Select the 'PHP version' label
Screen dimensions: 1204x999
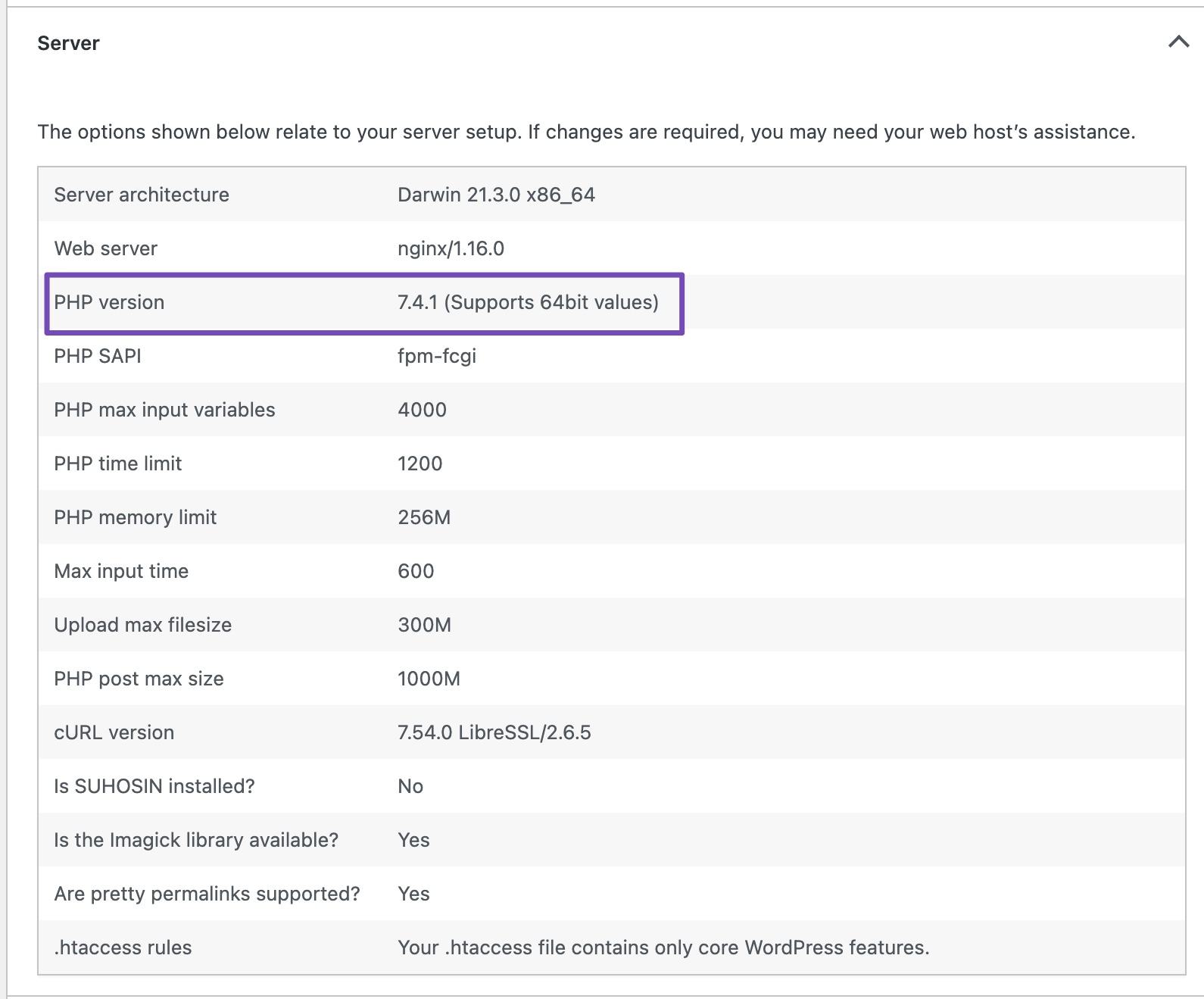click(109, 302)
